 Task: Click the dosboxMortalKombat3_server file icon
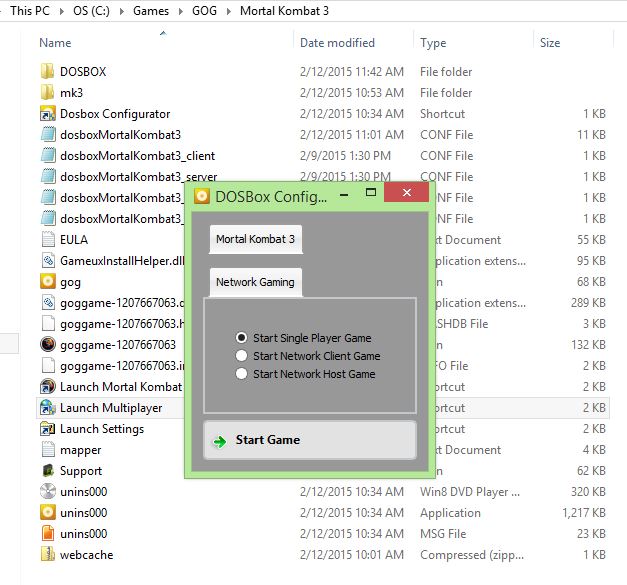(x=48, y=177)
